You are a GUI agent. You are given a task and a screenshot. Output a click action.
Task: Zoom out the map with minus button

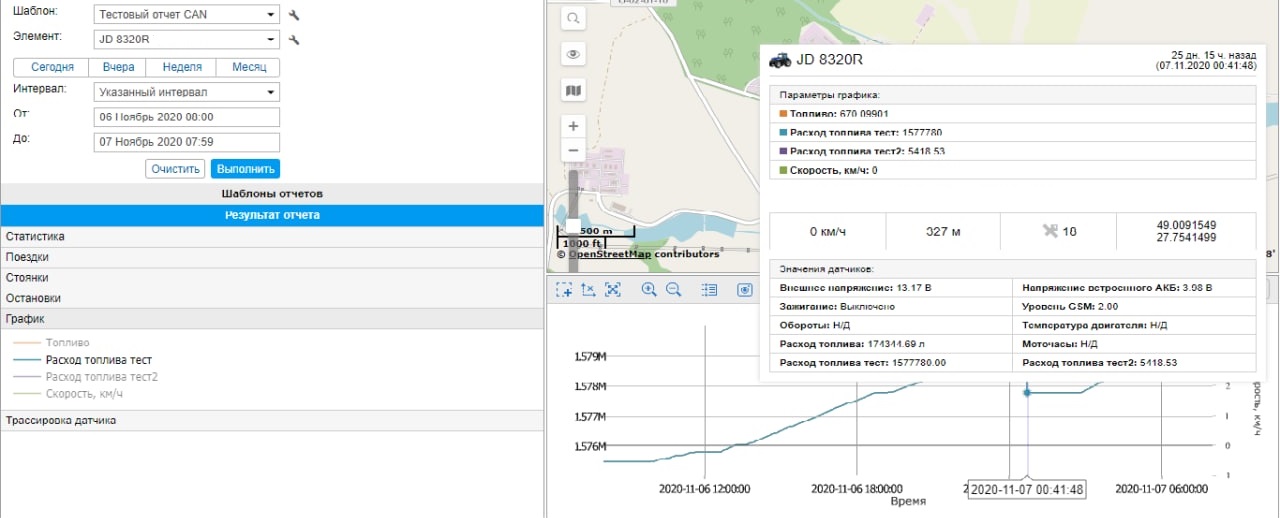pyautogui.click(x=573, y=151)
